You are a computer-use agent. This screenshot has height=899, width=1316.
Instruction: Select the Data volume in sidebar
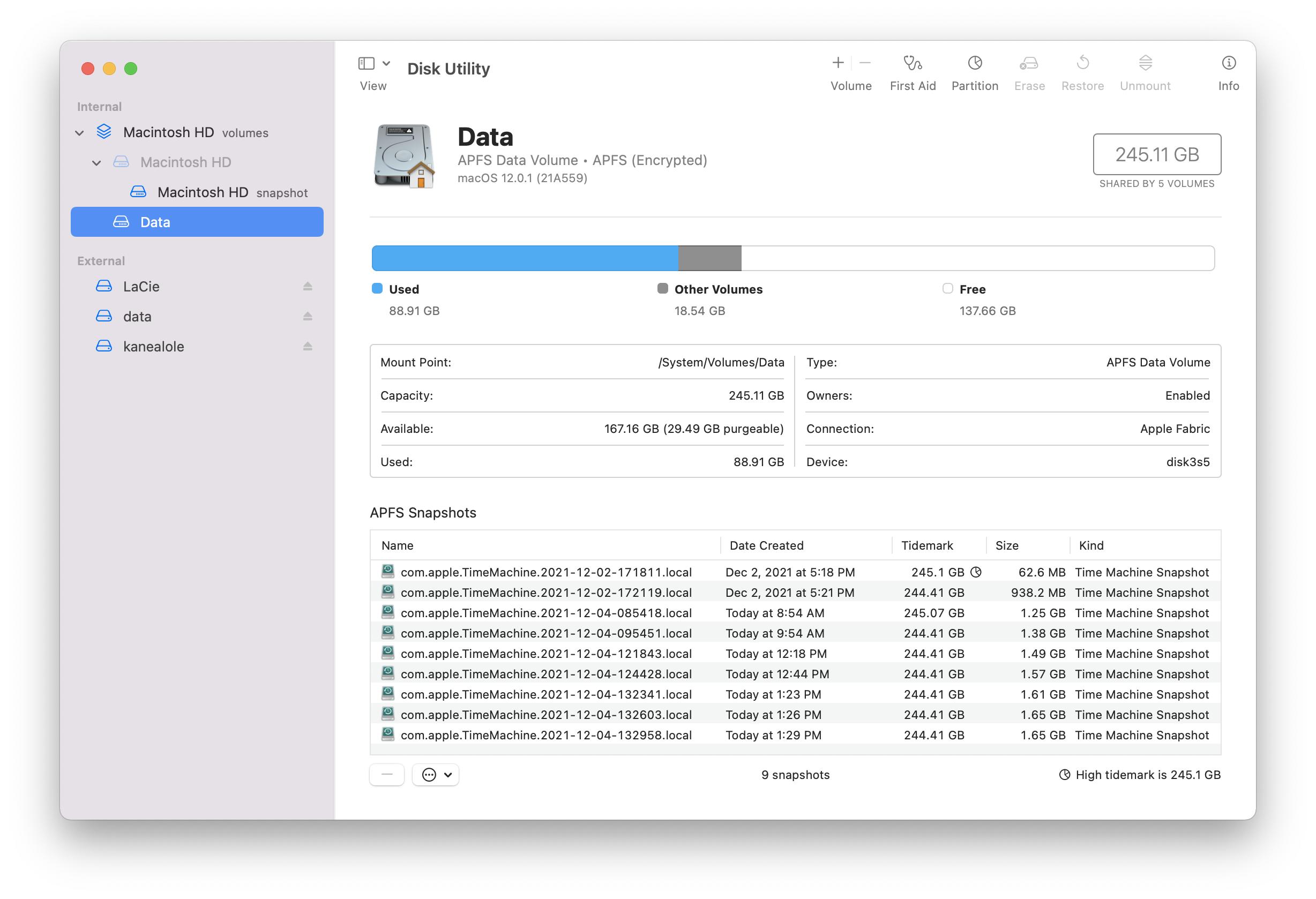(197, 222)
